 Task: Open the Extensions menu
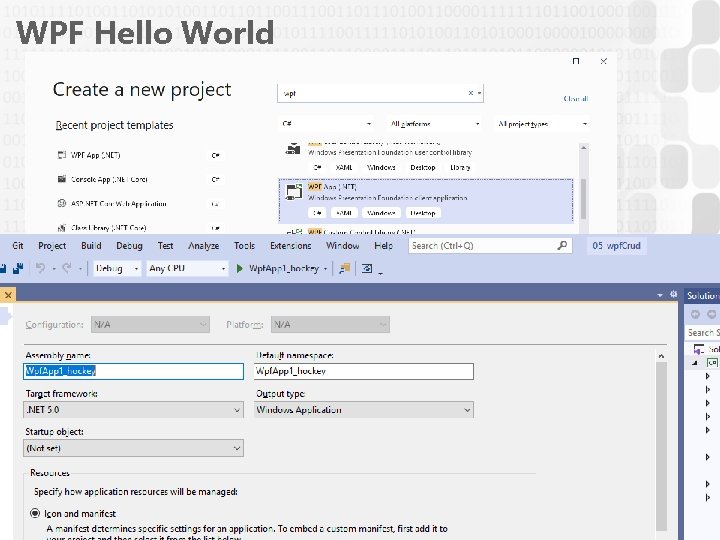tap(290, 246)
